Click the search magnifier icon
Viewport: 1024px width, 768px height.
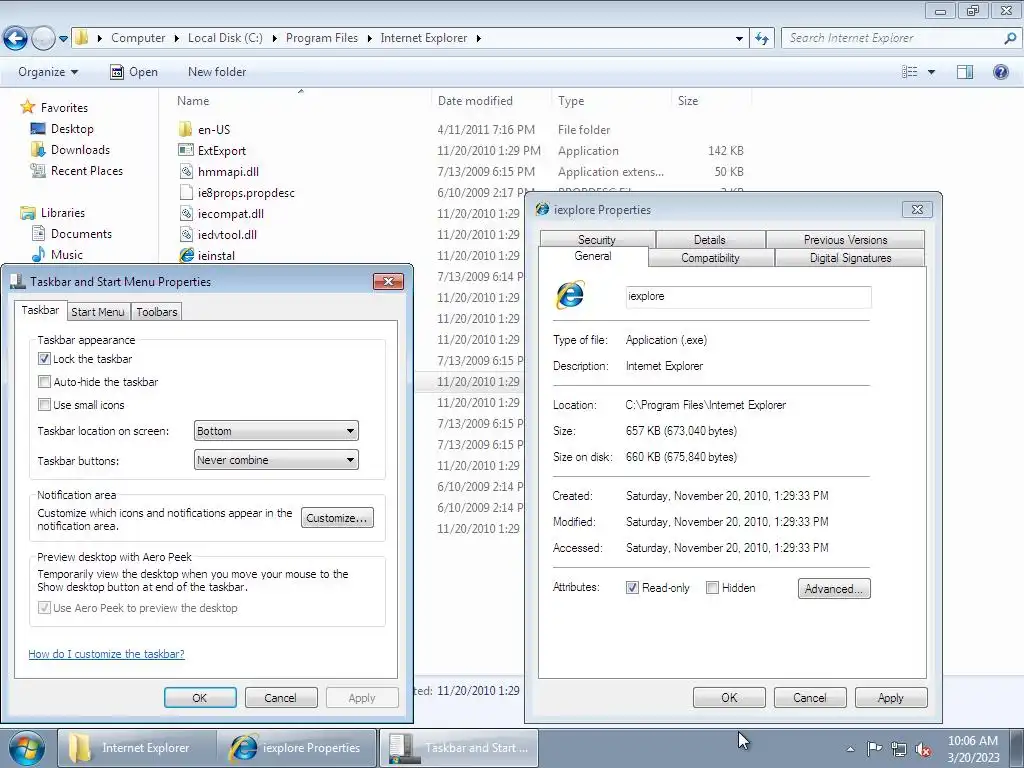tap(1010, 38)
